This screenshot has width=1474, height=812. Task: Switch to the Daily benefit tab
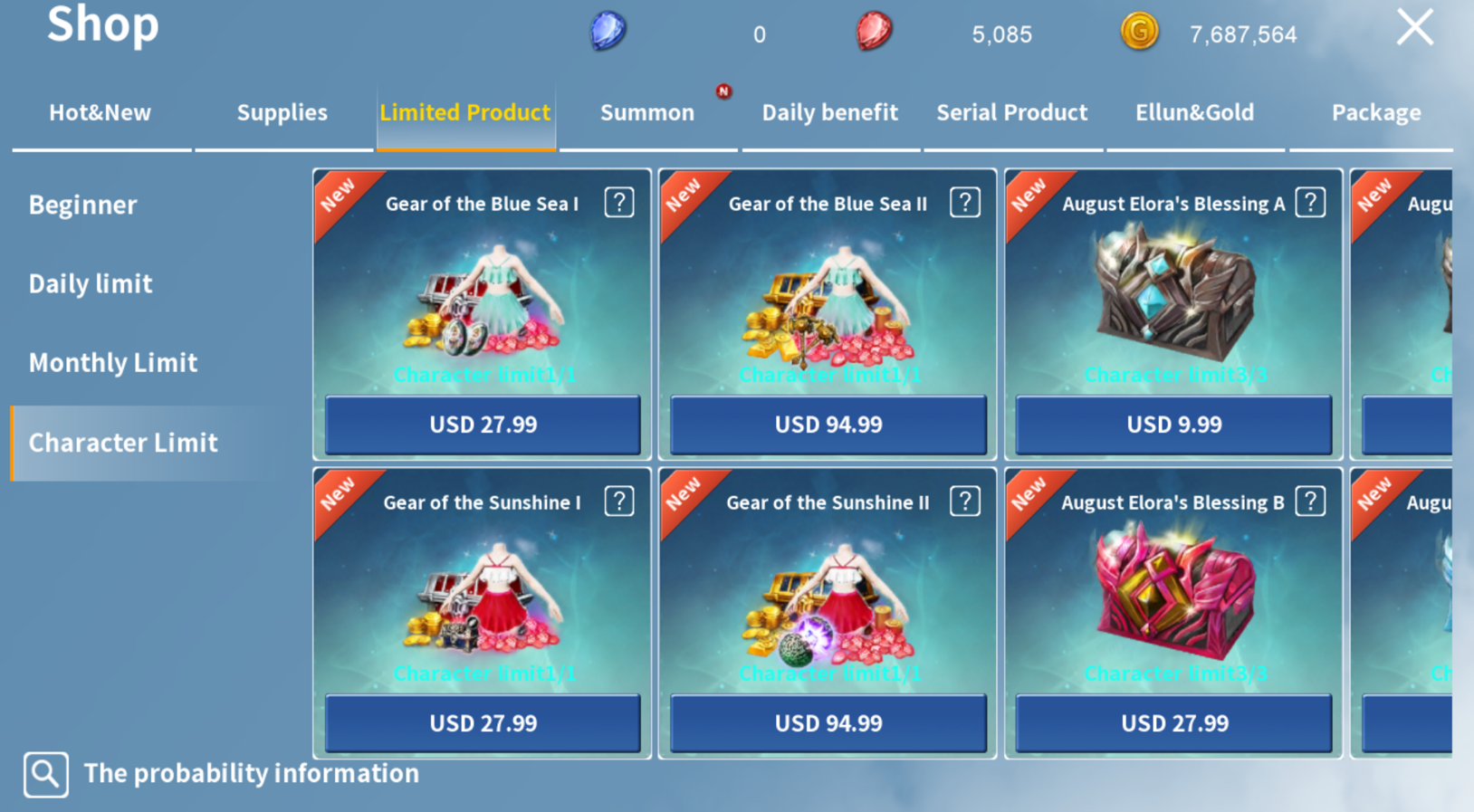pyautogui.click(x=830, y=113)
